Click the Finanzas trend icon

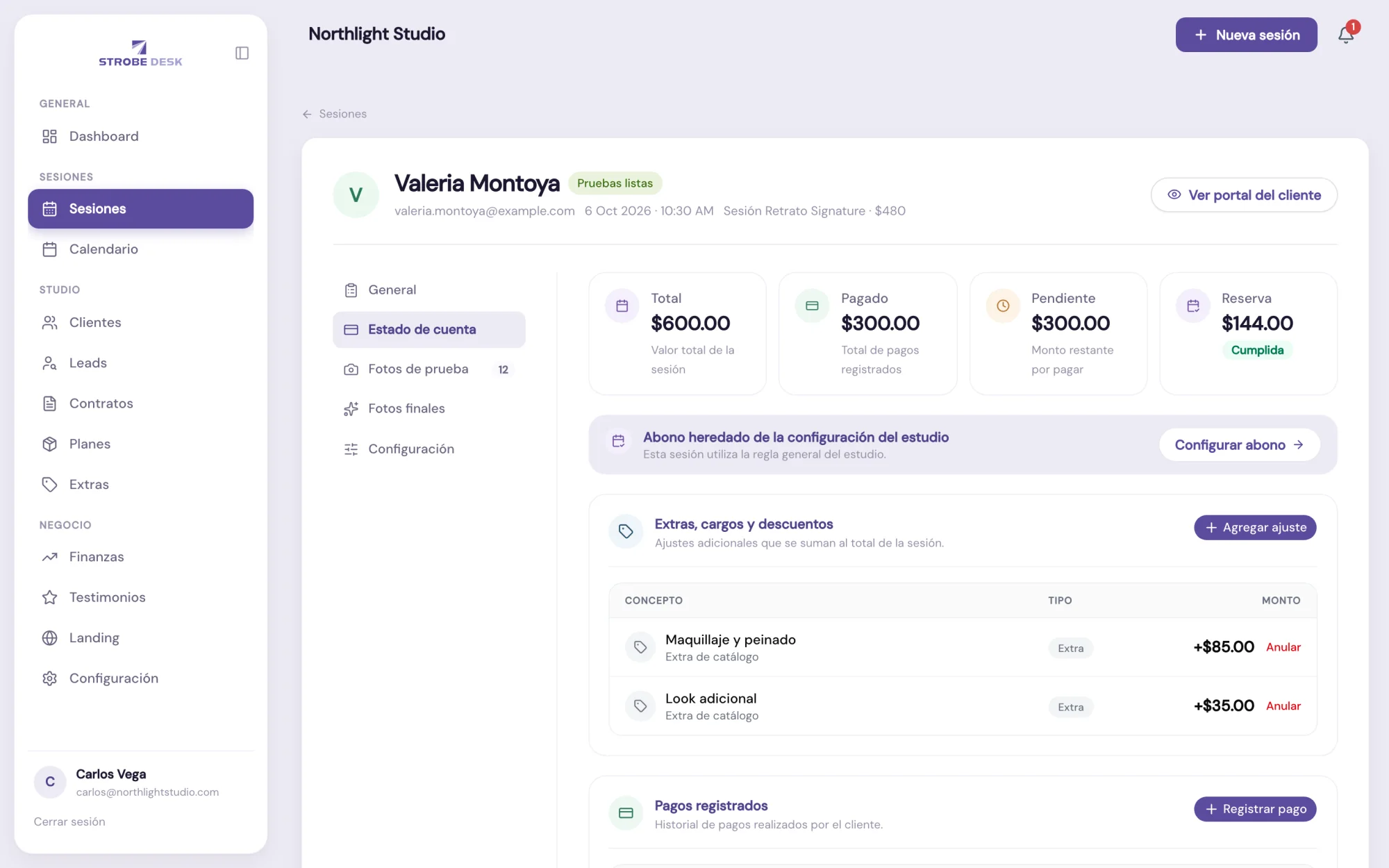click(49, 557)
